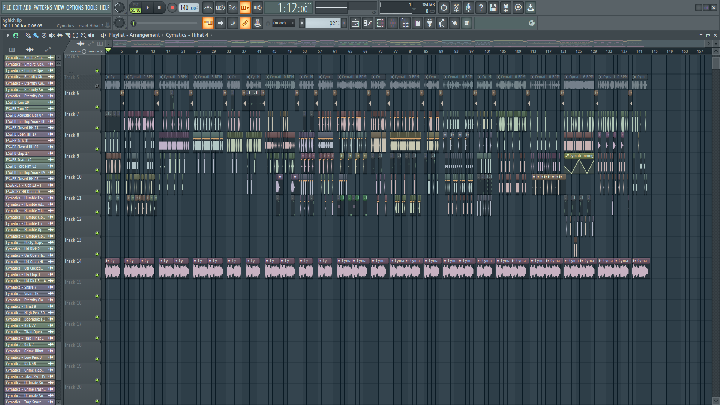Expand the playlist options arrow menu

8,35
